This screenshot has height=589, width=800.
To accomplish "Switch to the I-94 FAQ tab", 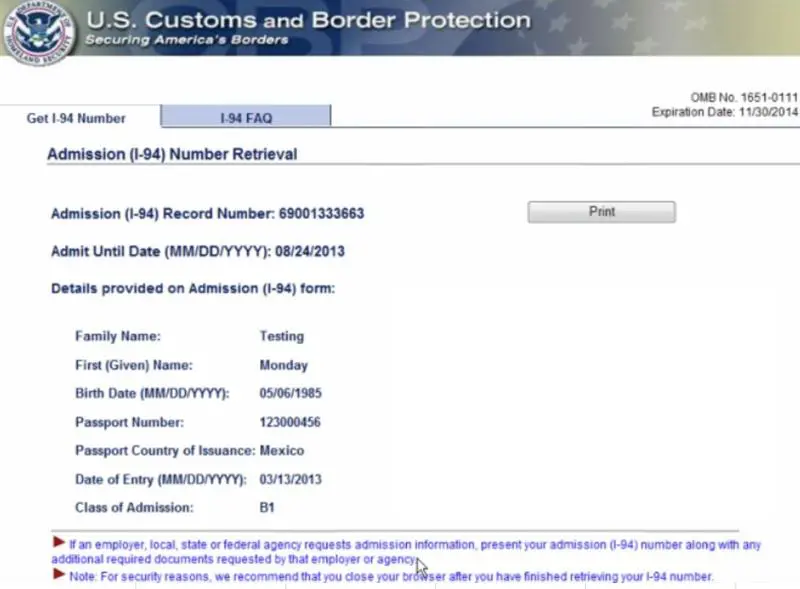I will (x=246, y=118).
